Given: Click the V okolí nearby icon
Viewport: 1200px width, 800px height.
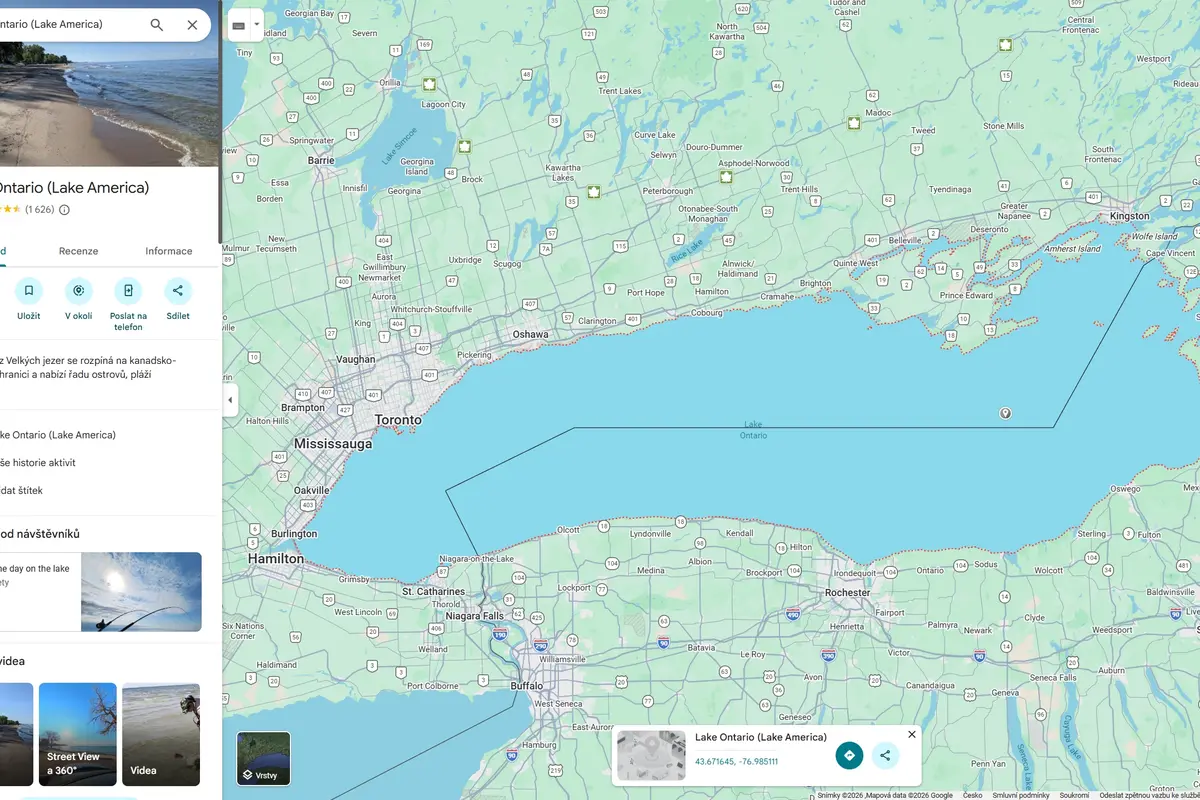Looking at the screenshot, I should click(x=79, y=291).
